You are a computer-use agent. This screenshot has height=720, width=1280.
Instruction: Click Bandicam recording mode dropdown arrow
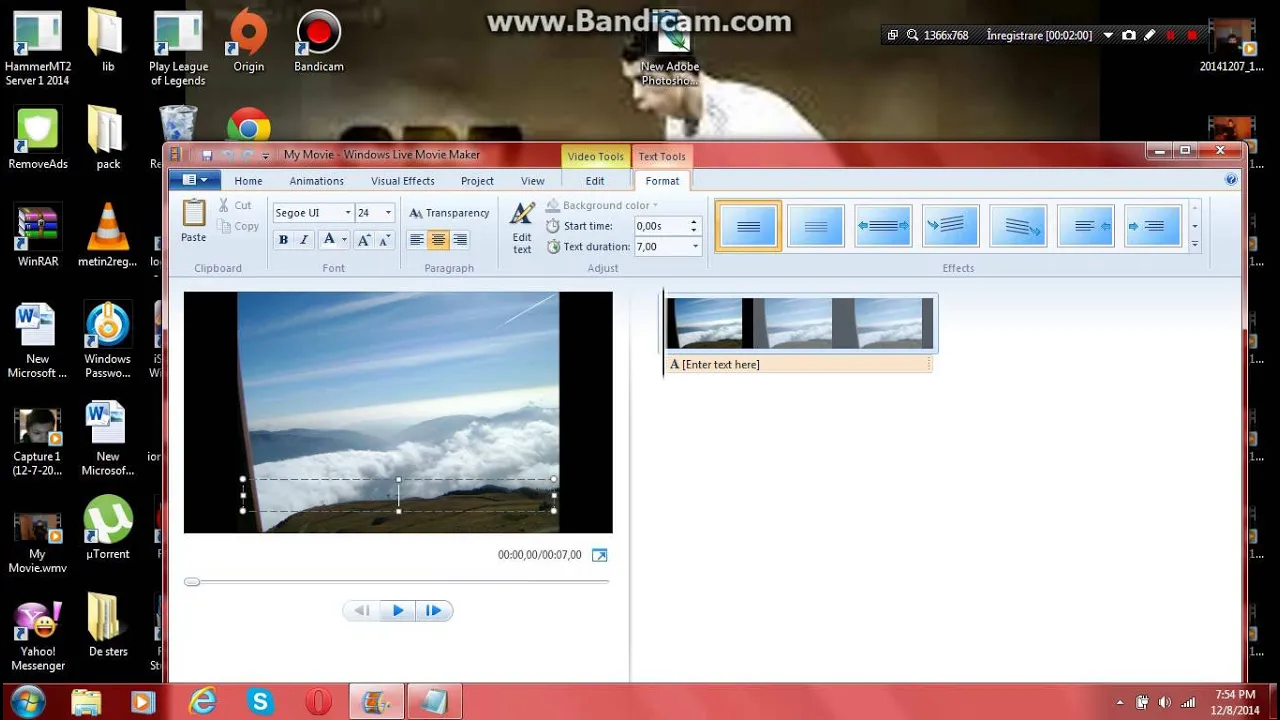pos(1108,35)
